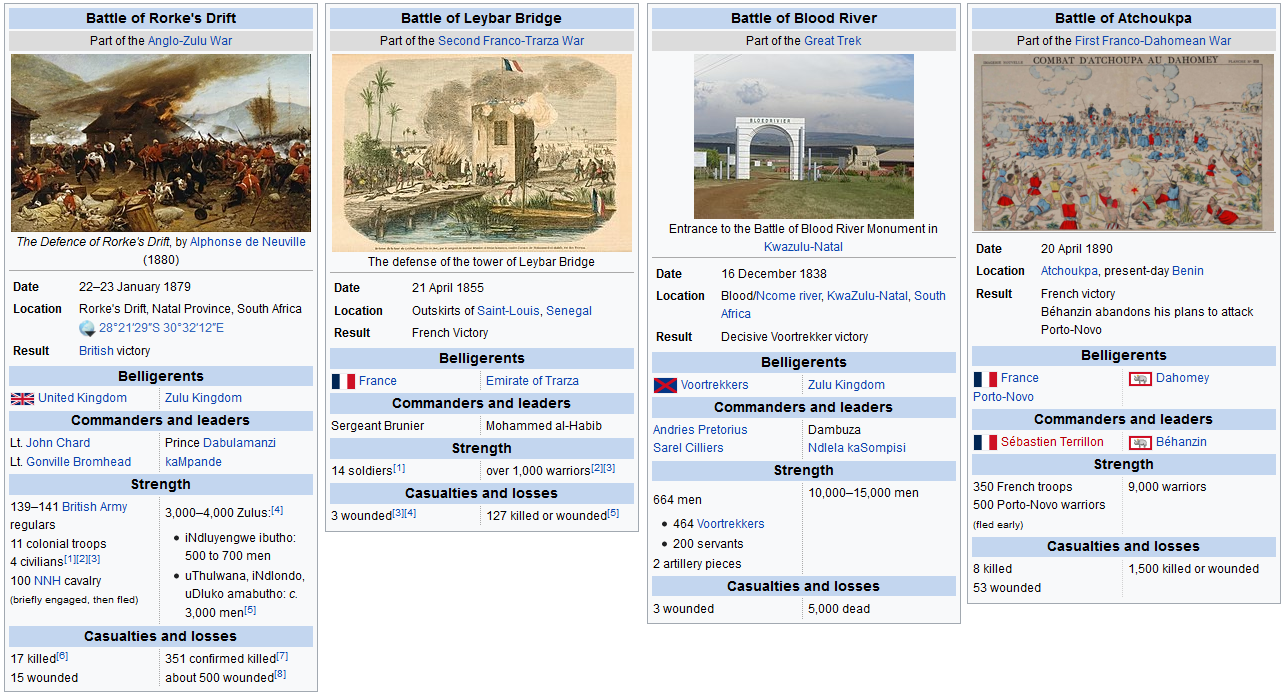This screenshot has width=1284, height=695.
Task: Open the Defence of Rorke's Drift painting
Action: pos(161,143)
